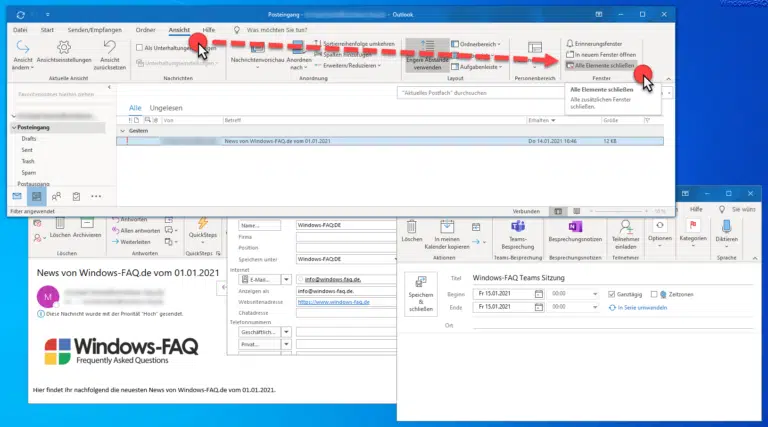This screenshot has height=427, width=768.
Task: Click Speichern & schließen in appointment
Action: click(421, 294)
